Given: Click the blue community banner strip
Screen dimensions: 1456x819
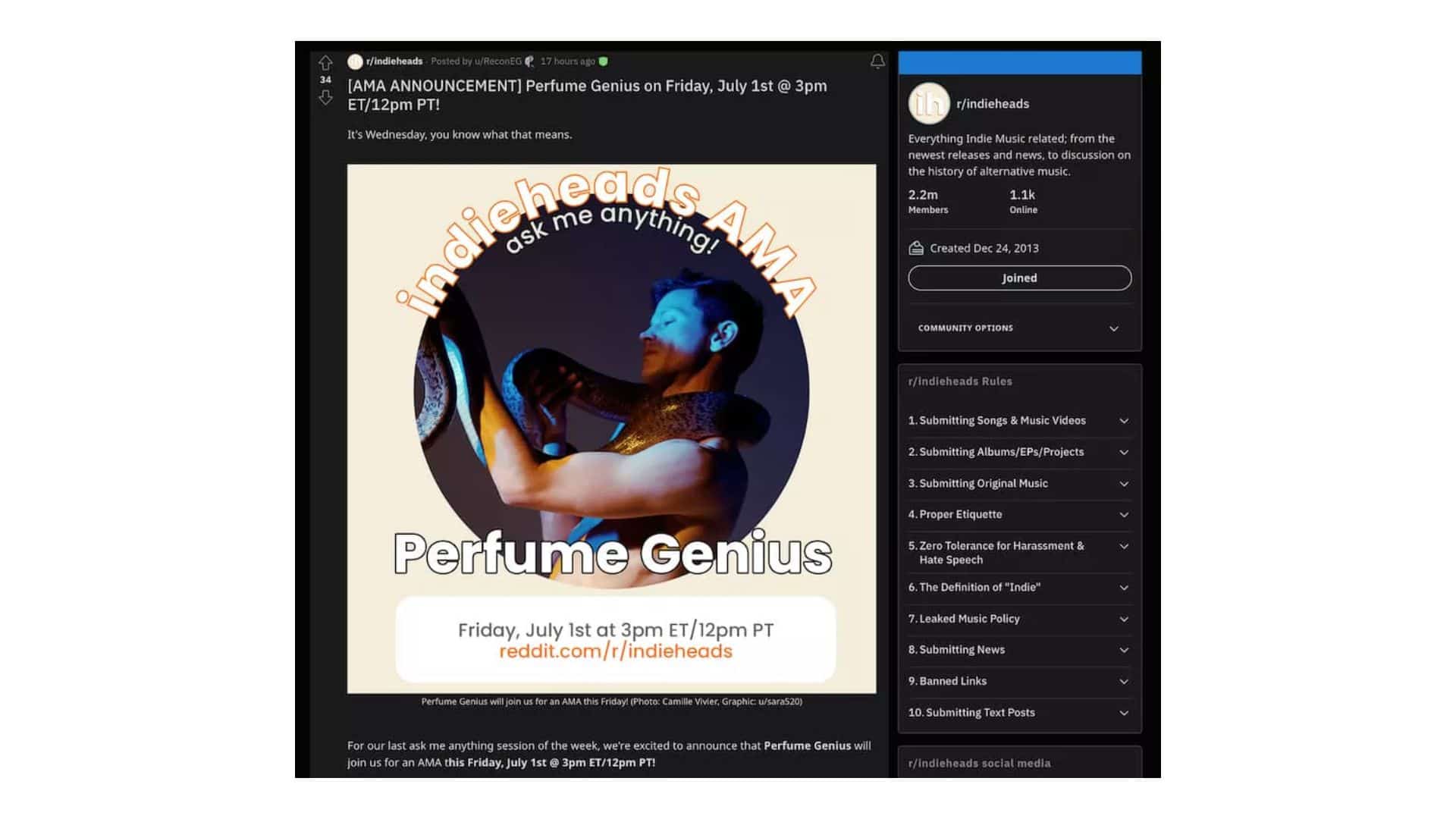Looking at the screenshot, I should pyautogui.click(x=1020, y=62).
